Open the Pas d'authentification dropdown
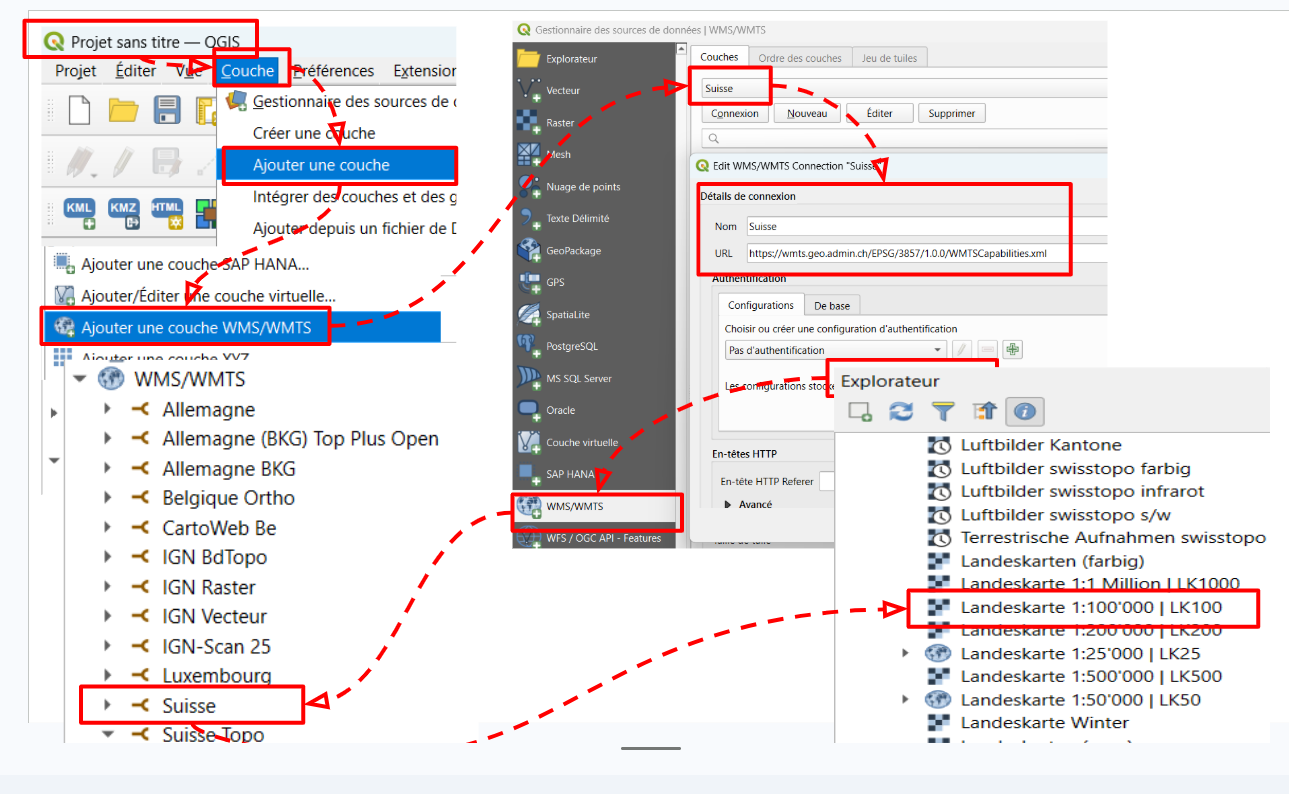1289x794 pixels. tap(835, 350)
